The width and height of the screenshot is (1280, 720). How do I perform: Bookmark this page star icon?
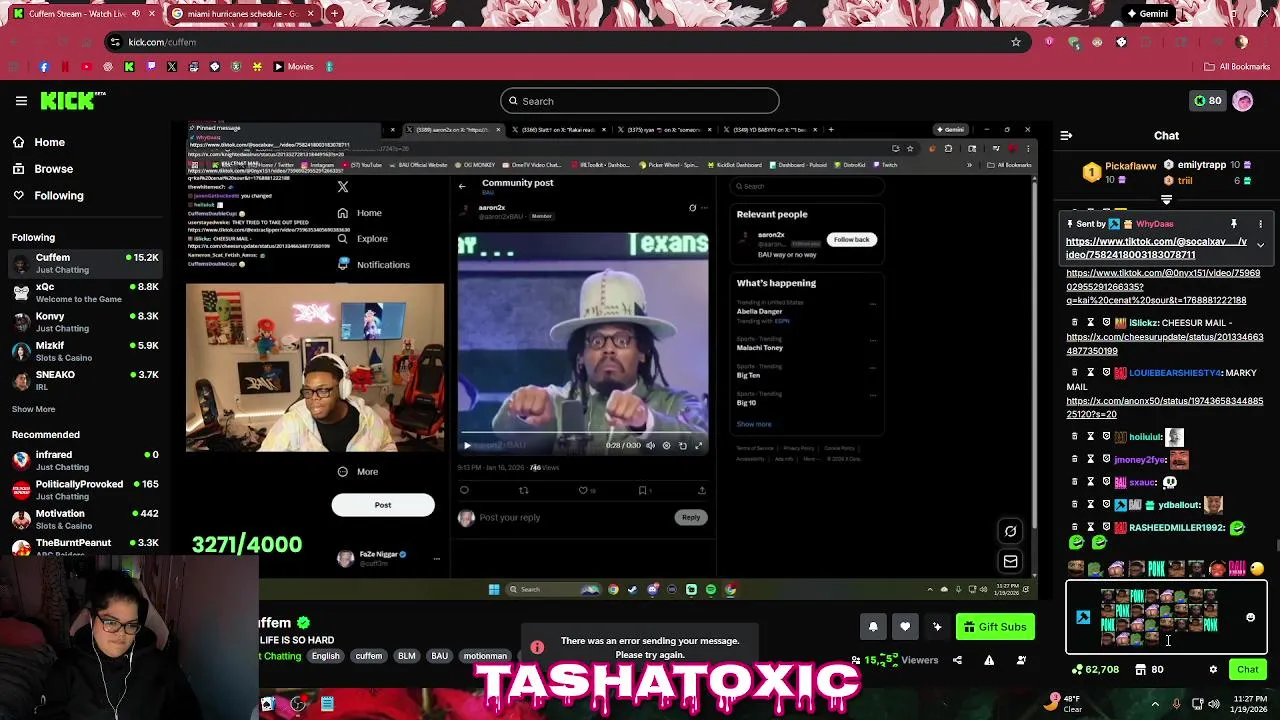1016,42
